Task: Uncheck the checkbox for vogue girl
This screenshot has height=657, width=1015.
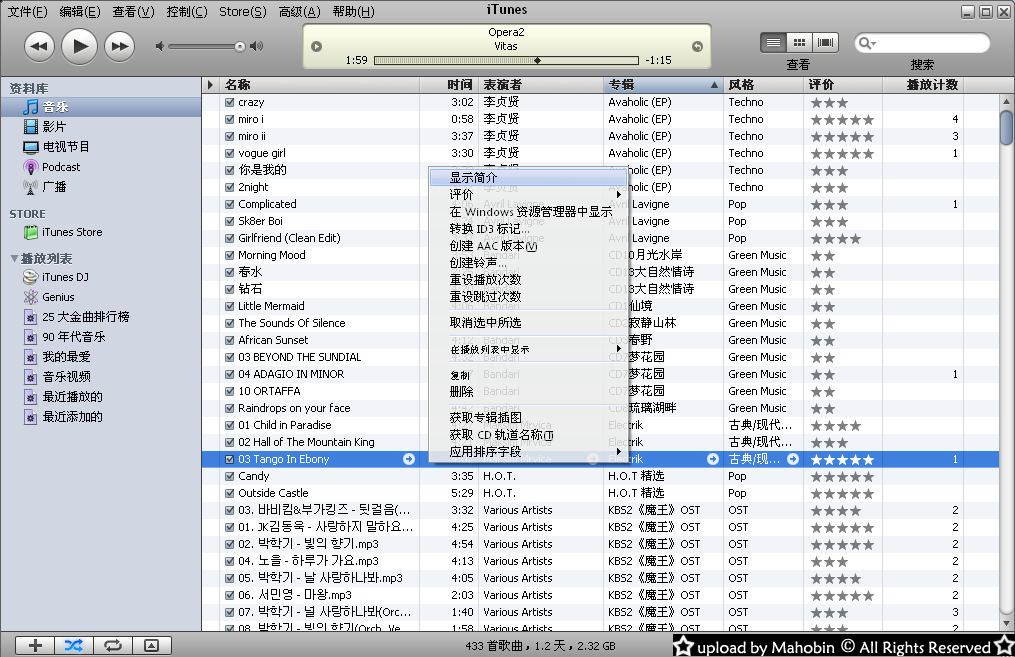Action: click(x=229, y=153)
